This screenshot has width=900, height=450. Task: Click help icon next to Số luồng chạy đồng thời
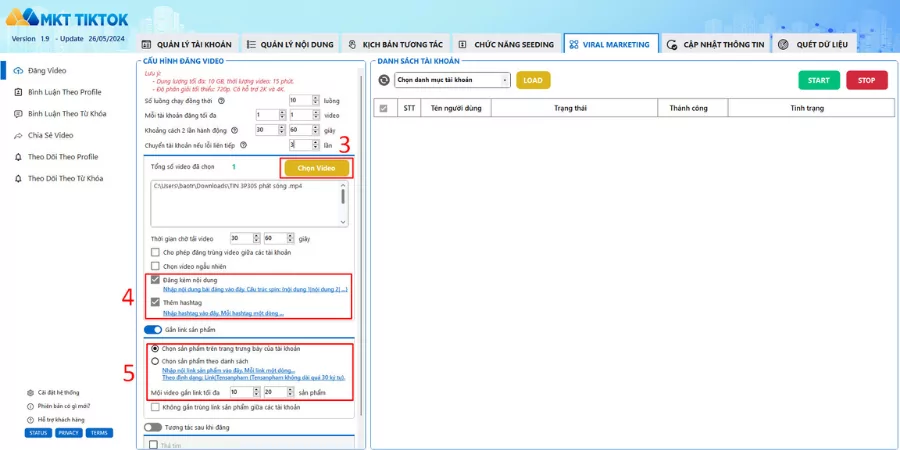222,100
